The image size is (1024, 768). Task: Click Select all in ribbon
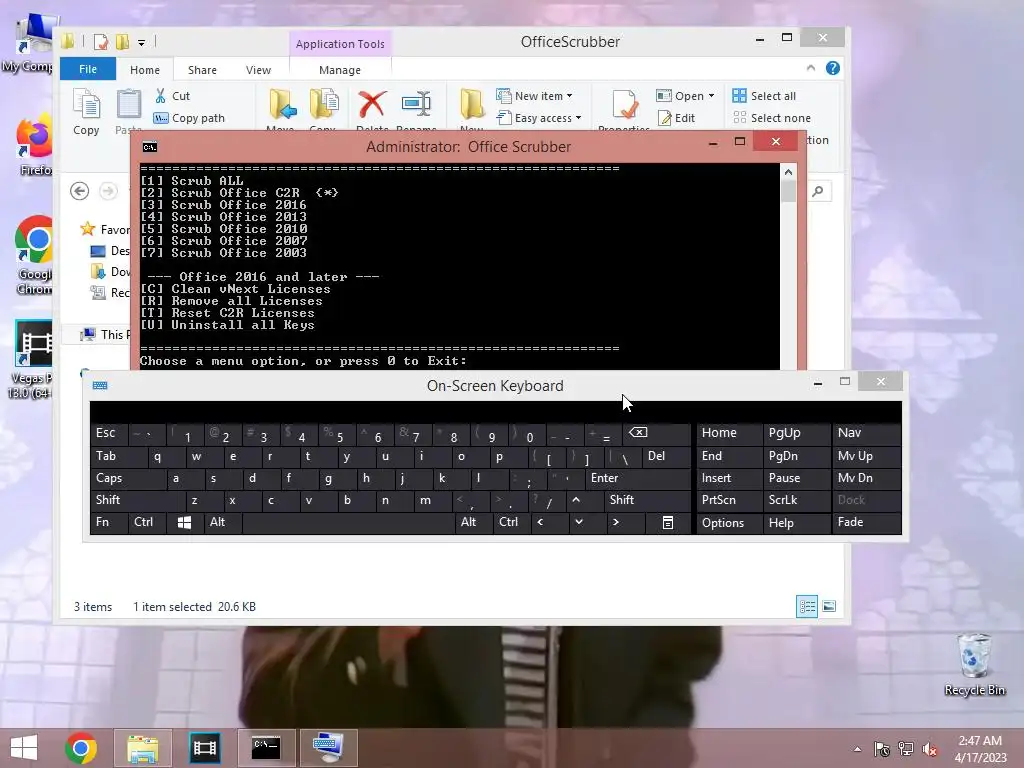click(765, 96)
